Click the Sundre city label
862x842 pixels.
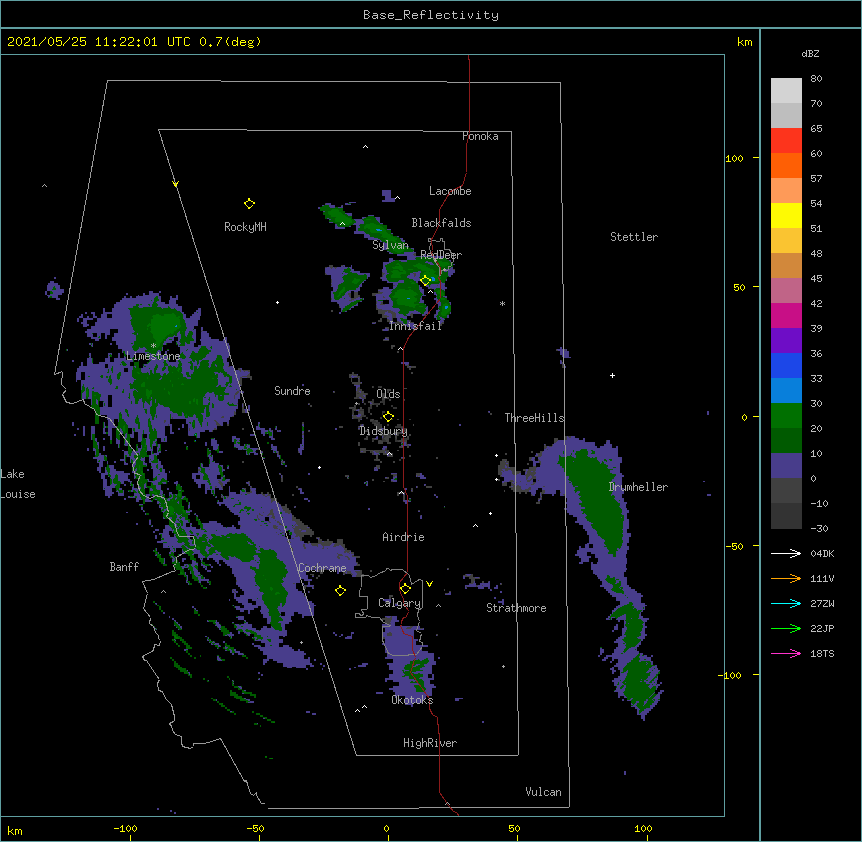pyautogui.click(x=292, y=391)
